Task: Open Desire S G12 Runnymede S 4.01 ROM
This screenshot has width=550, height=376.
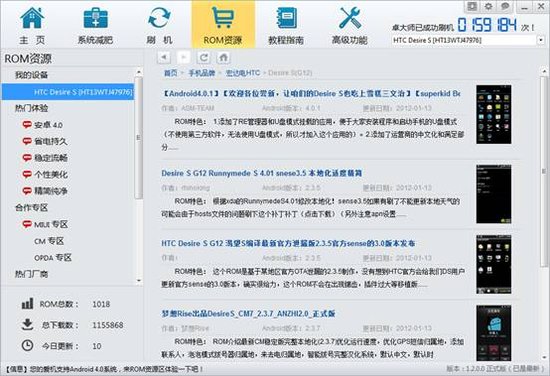Action: click(x=262, y=173)
